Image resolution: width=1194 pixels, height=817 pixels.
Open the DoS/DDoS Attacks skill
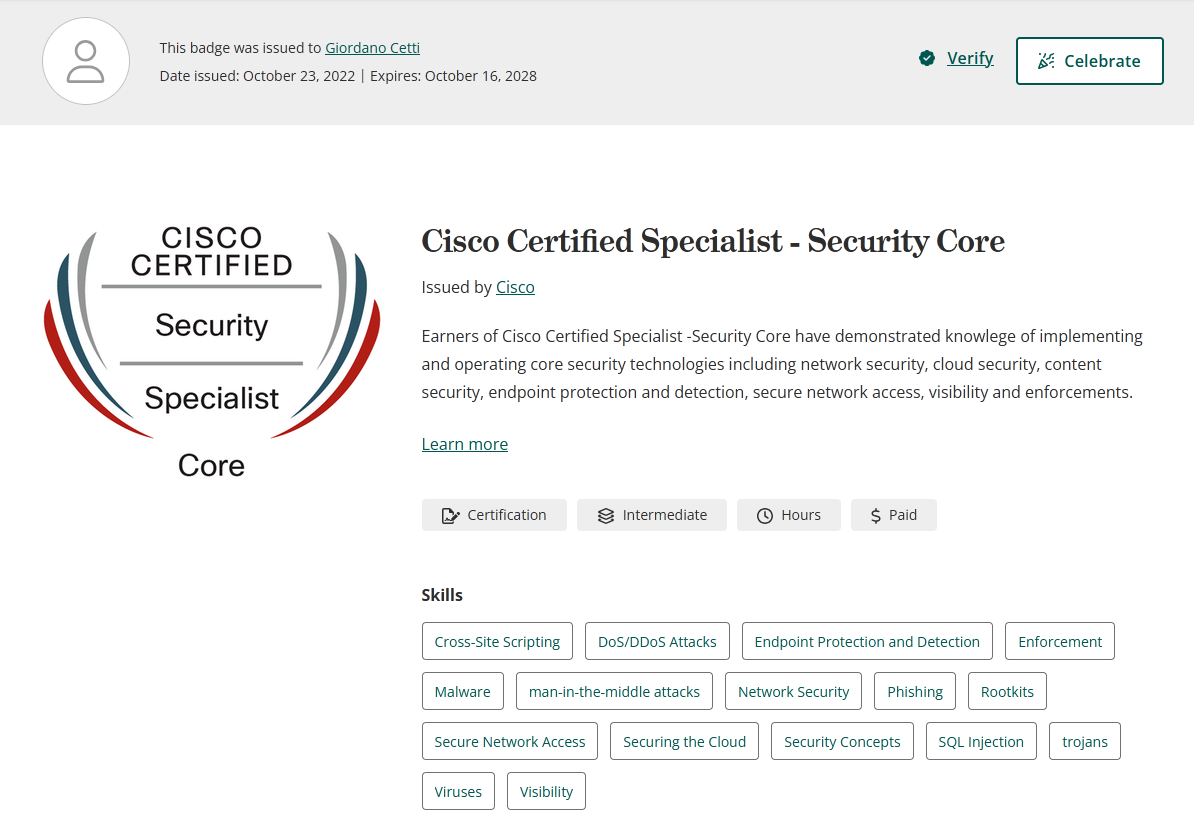point(657,641)
